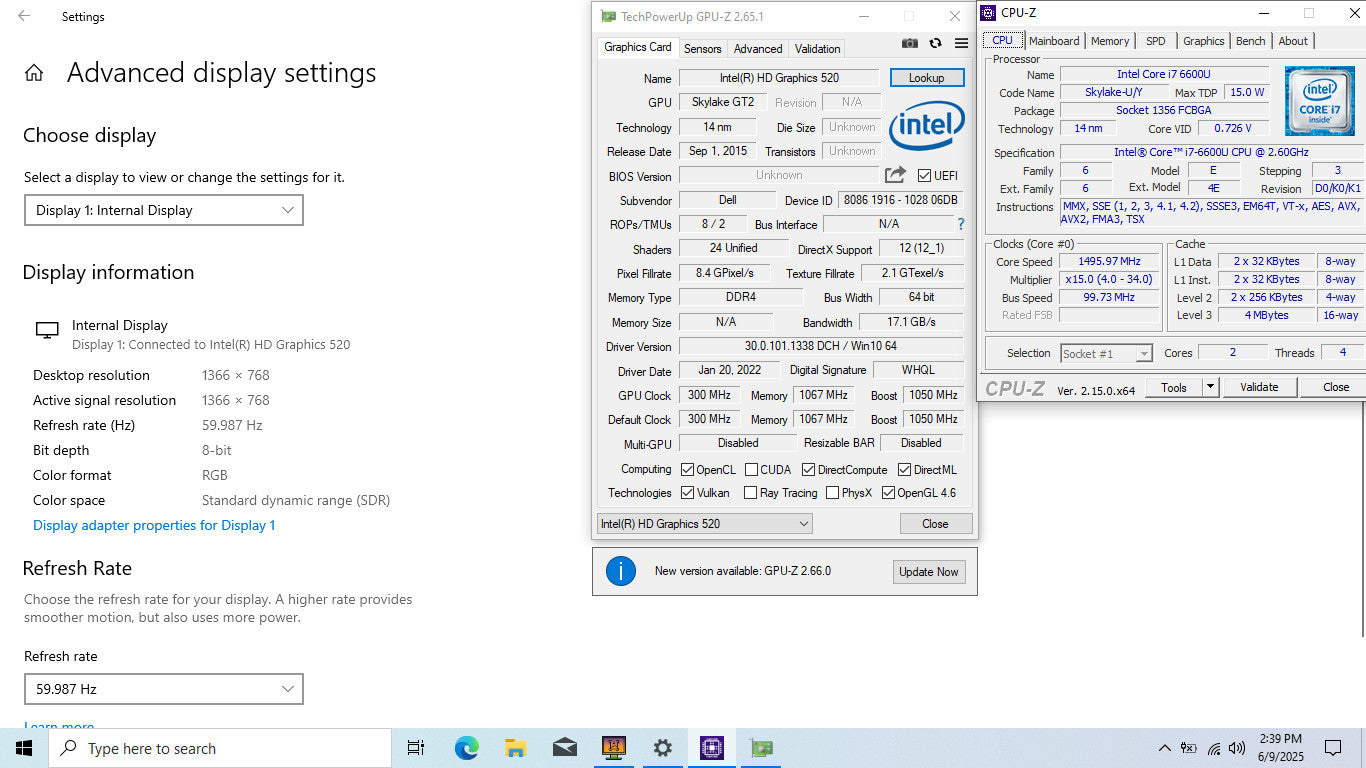Switch to the Sensors tab in GPU-Z
This screenshot has height=768, width=1366.
[702, 48]
